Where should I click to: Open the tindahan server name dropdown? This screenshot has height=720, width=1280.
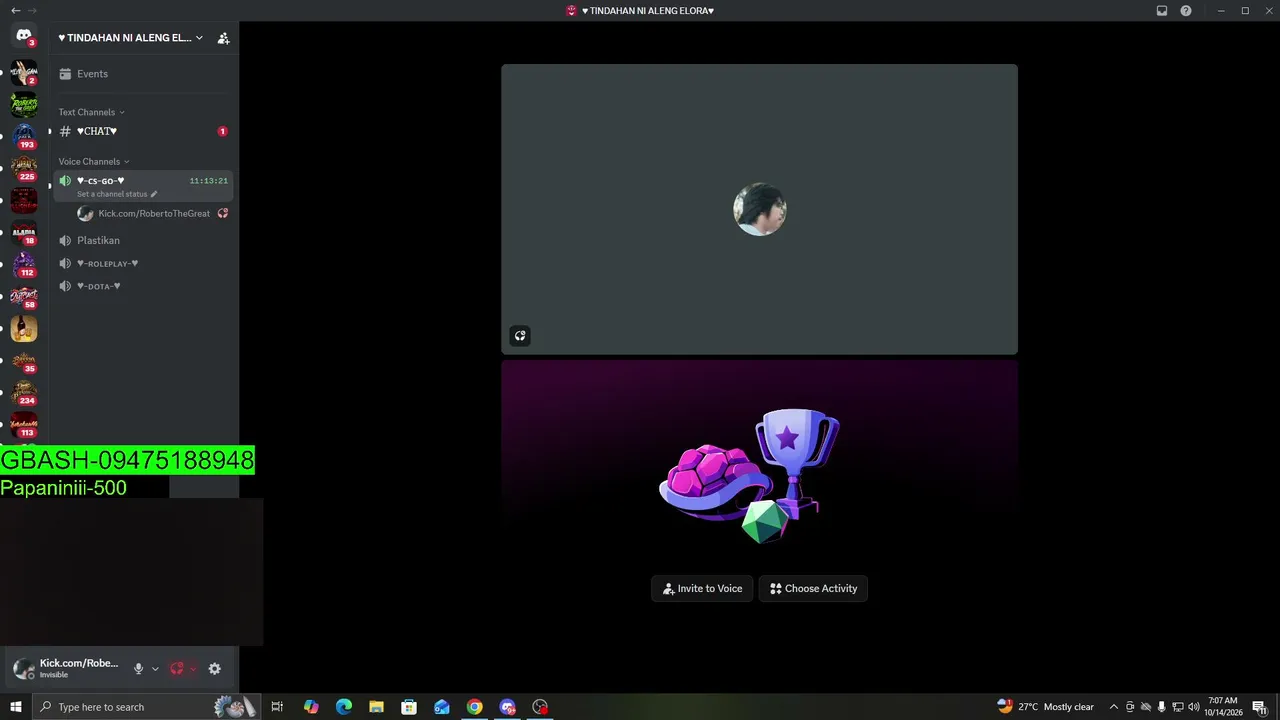point(131,38)
